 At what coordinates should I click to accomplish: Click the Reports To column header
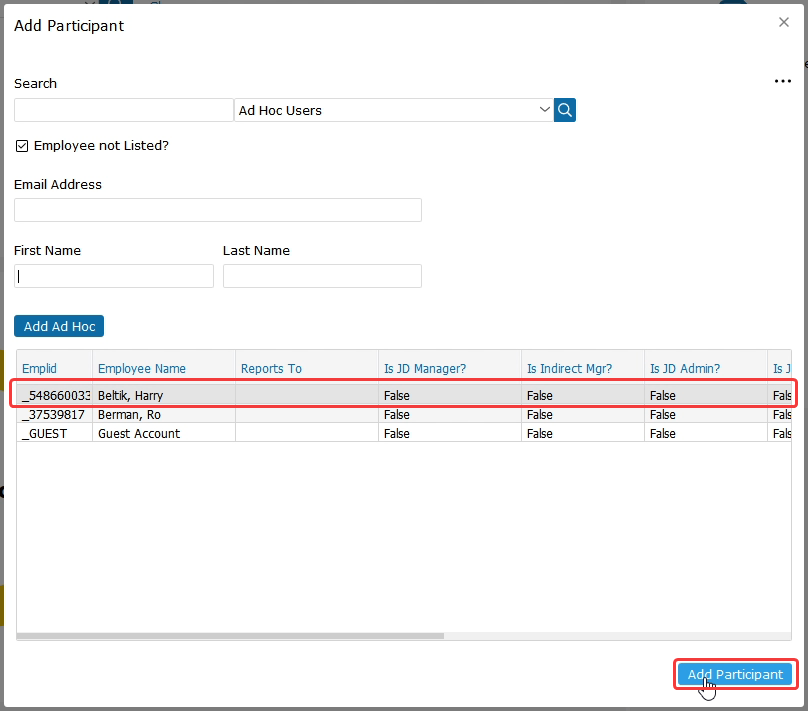pos(271,369)
